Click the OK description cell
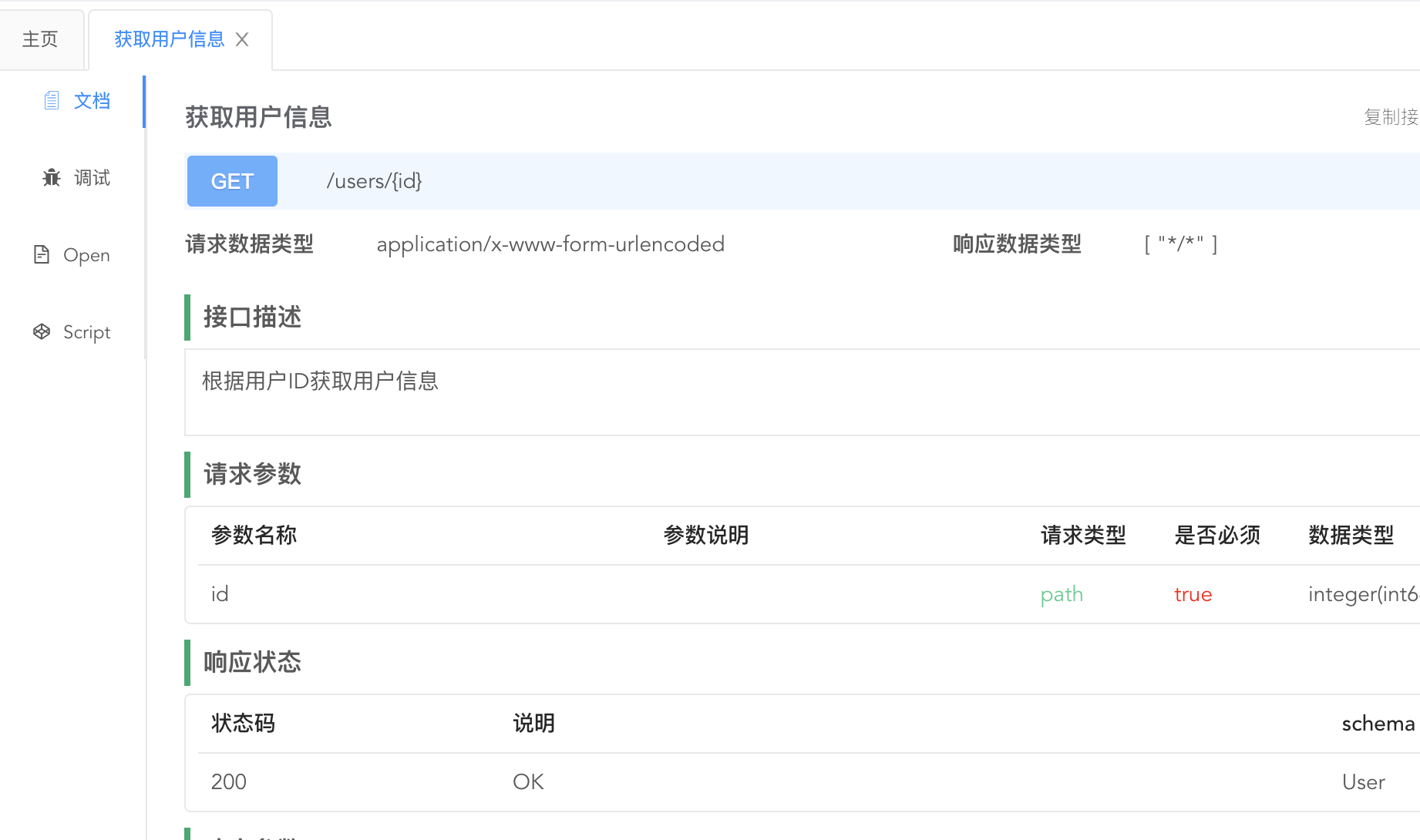1420x840 pixels. (528, 782)
